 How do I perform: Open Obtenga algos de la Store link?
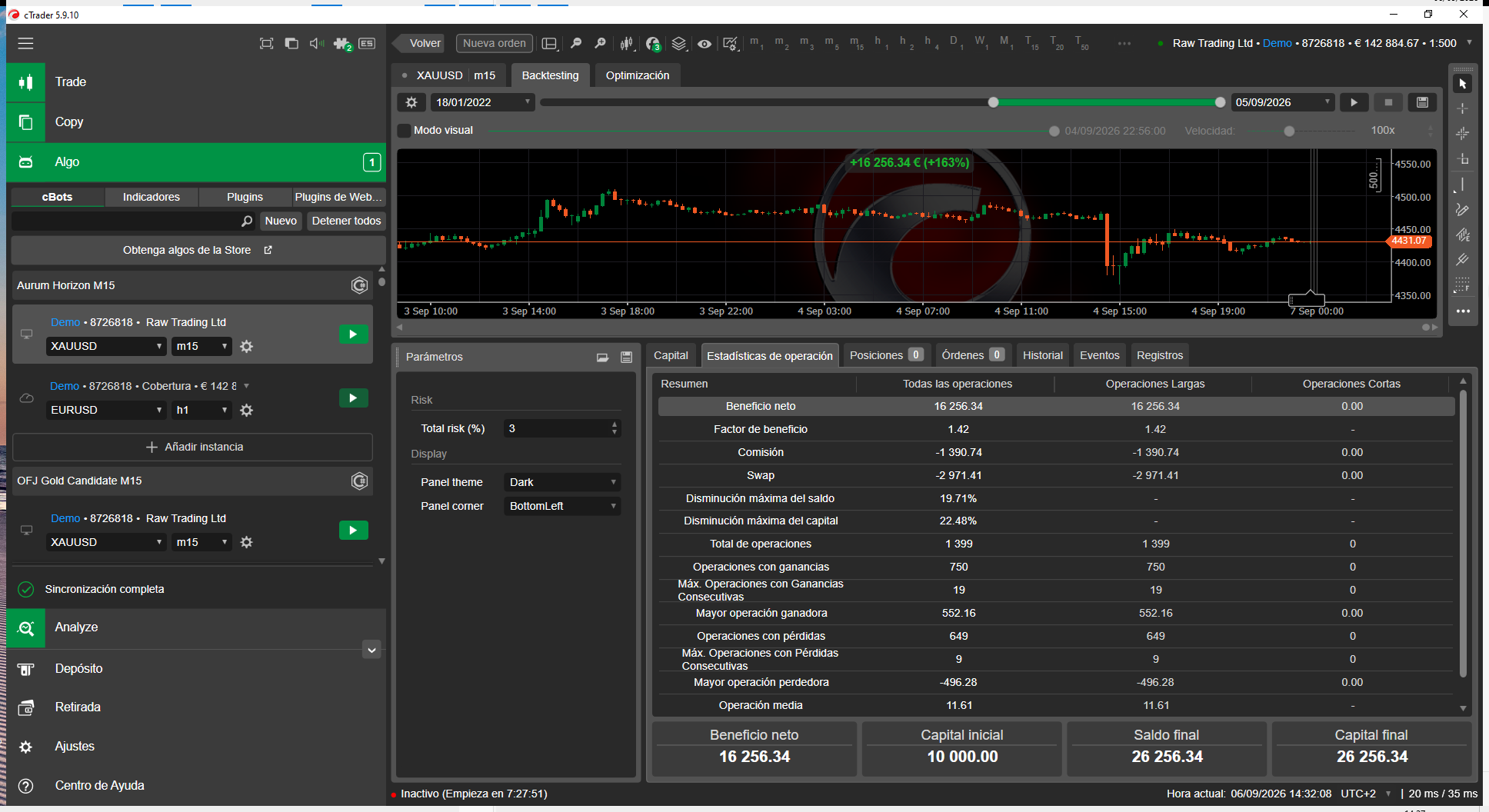tap(198, 251)
